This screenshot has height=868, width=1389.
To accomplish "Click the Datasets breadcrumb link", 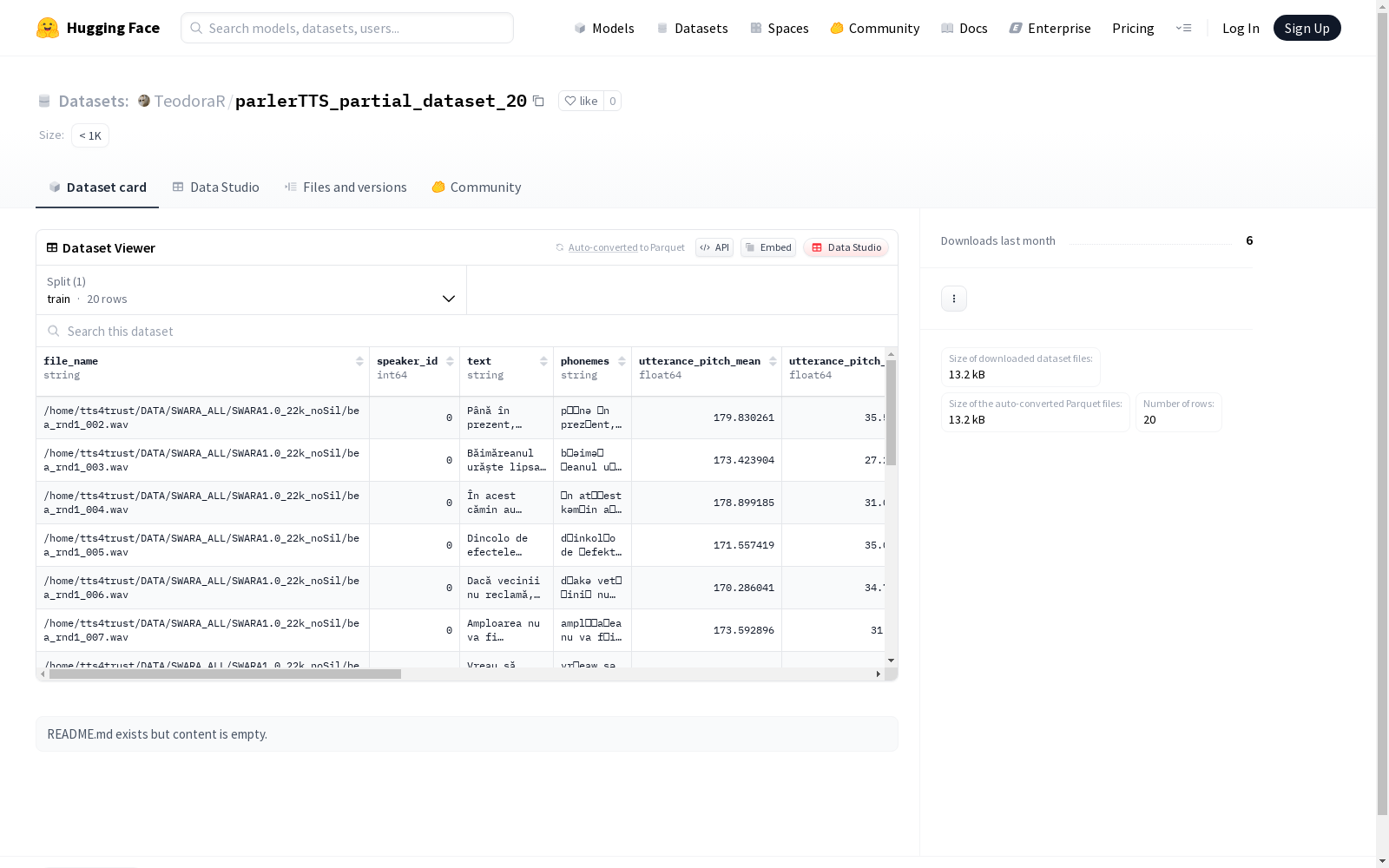I will tap(93, 101).
